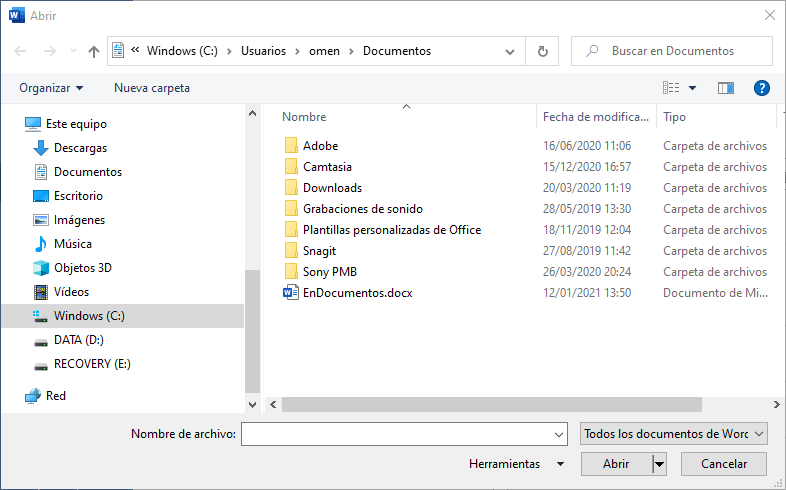Viewport: 786px width, 490px height.
Task: Open view options dropdown arrow
Action: 692,88
